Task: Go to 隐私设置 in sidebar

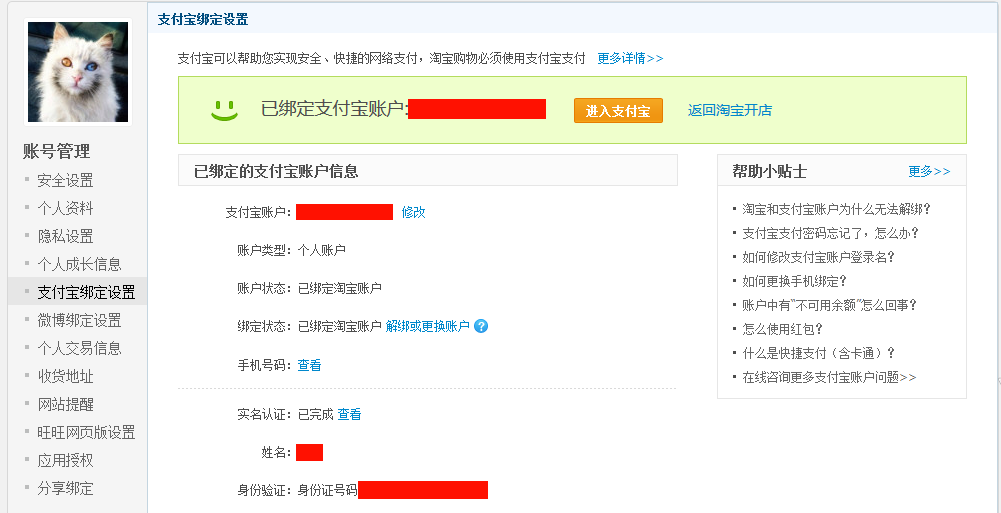Action: pyautogui.click(x=65, y=237)
